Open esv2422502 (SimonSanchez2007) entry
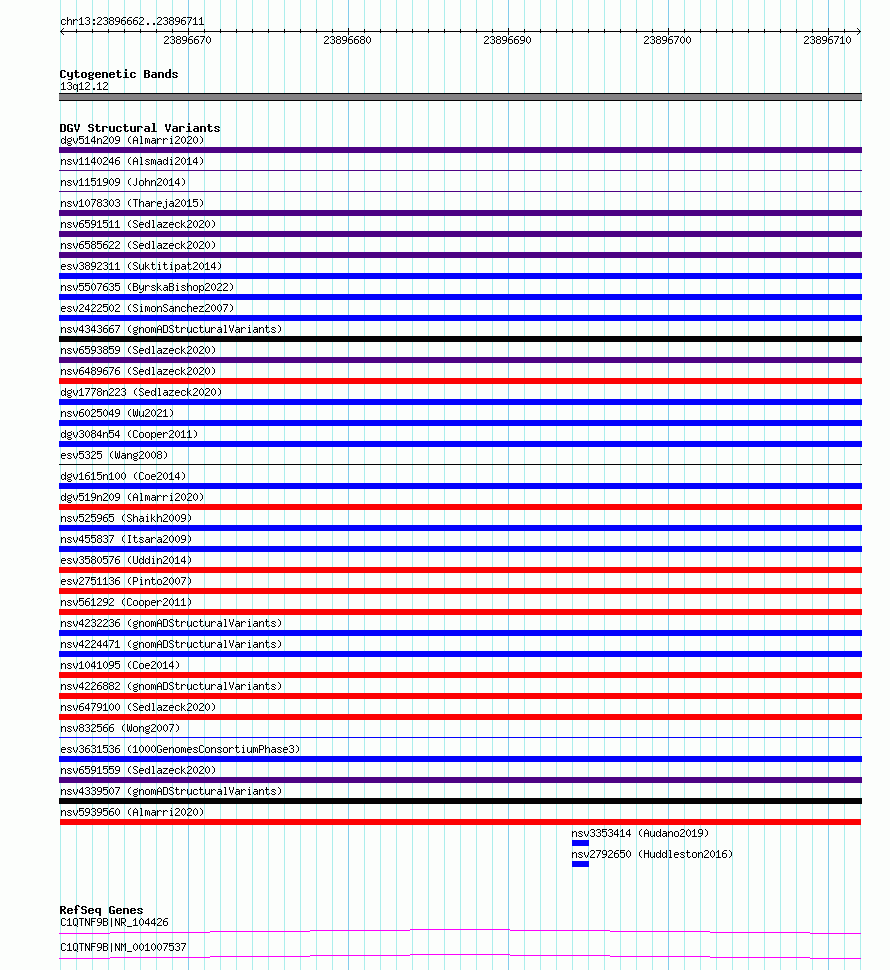890x970 pixels. pyautogui.click(x=147, y=309)
